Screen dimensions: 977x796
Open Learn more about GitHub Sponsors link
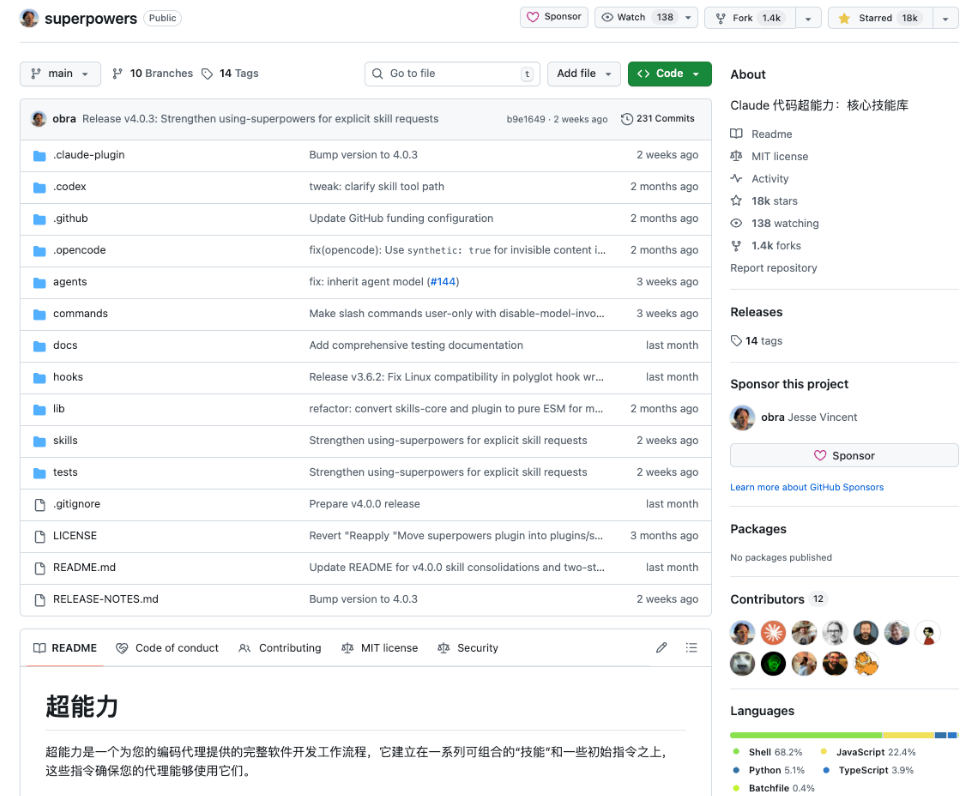click(x=807, y=487)
